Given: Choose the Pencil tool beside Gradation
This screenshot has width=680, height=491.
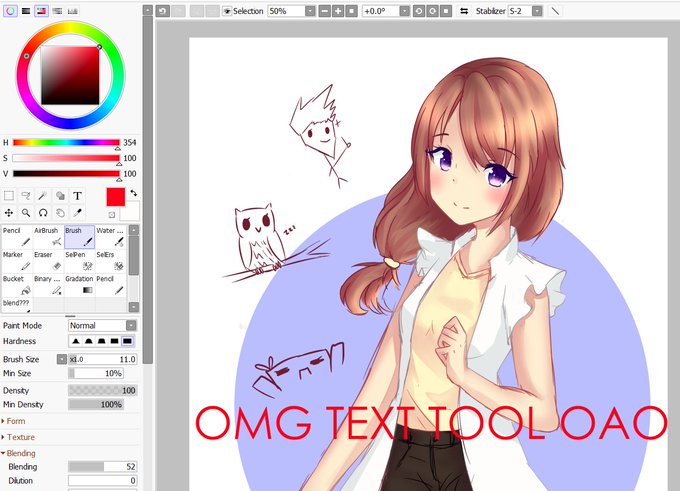Looking at the screenshot, I should click(x=111, y=285).
